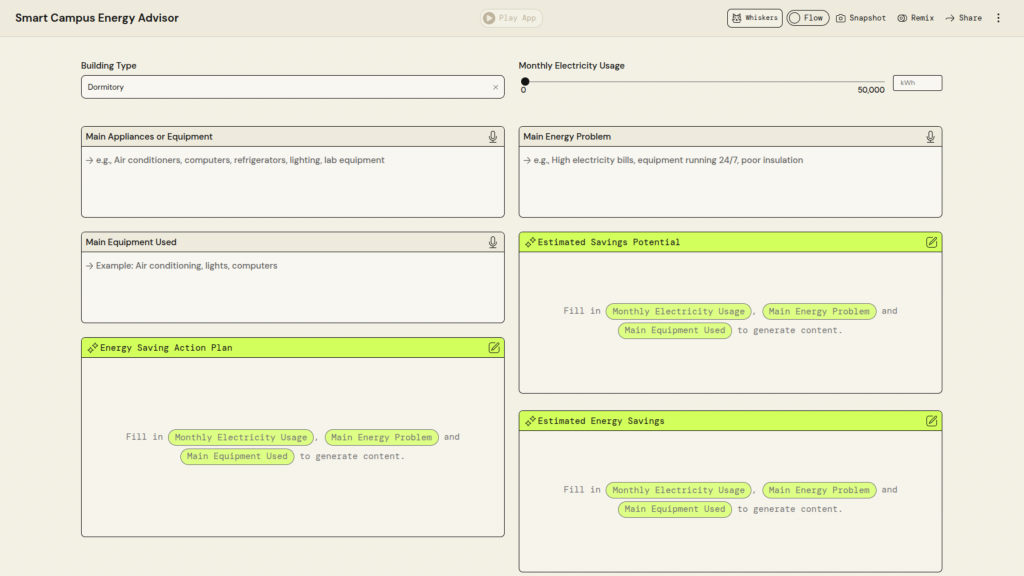
Task: Take a Snapshot of the app
Action: click(x=861, y=18)
